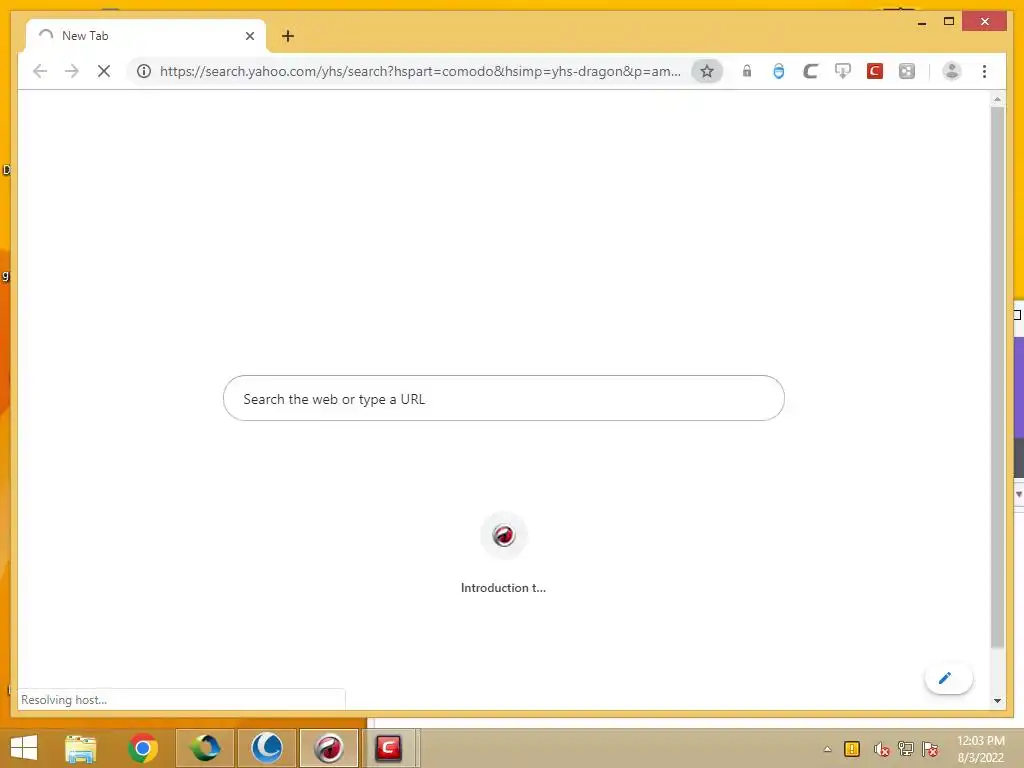
Task: Click the address bar URL
Action: [x=420, y=71]
